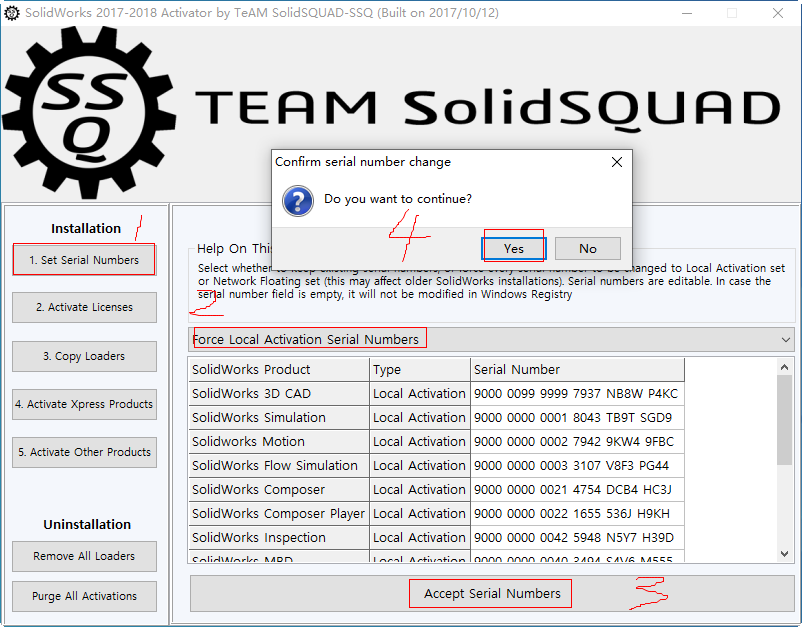Screen dimensions: 802x627
Task: Edit serial 9000 0000 0001 8043 TB9T SGD9
Action: pyautogui.click(x=577, y=418)
